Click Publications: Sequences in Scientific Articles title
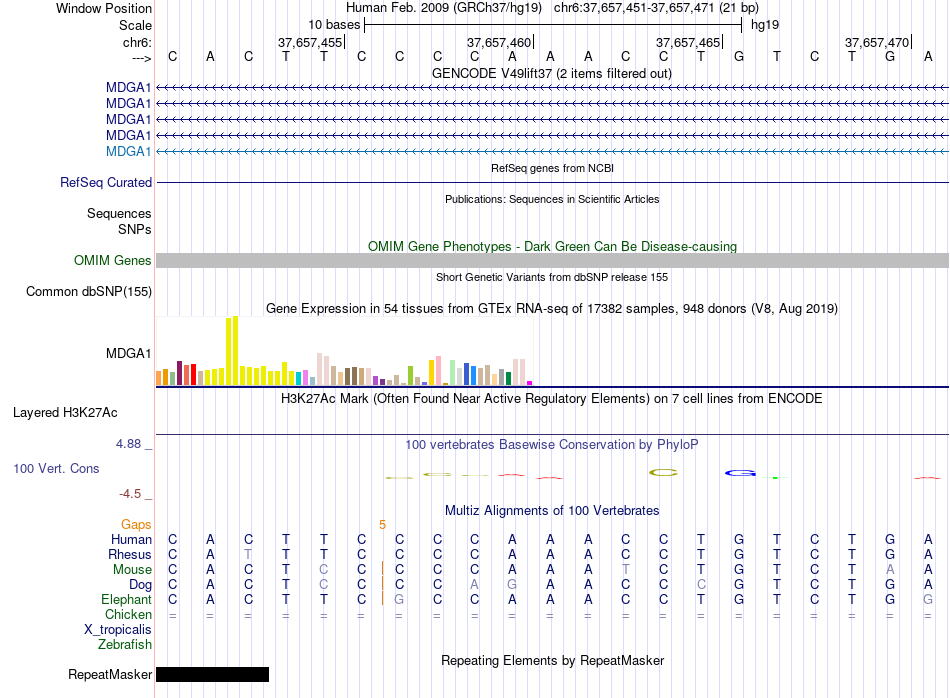This screenshot has height=698, width=950. [x=552, y=199]
